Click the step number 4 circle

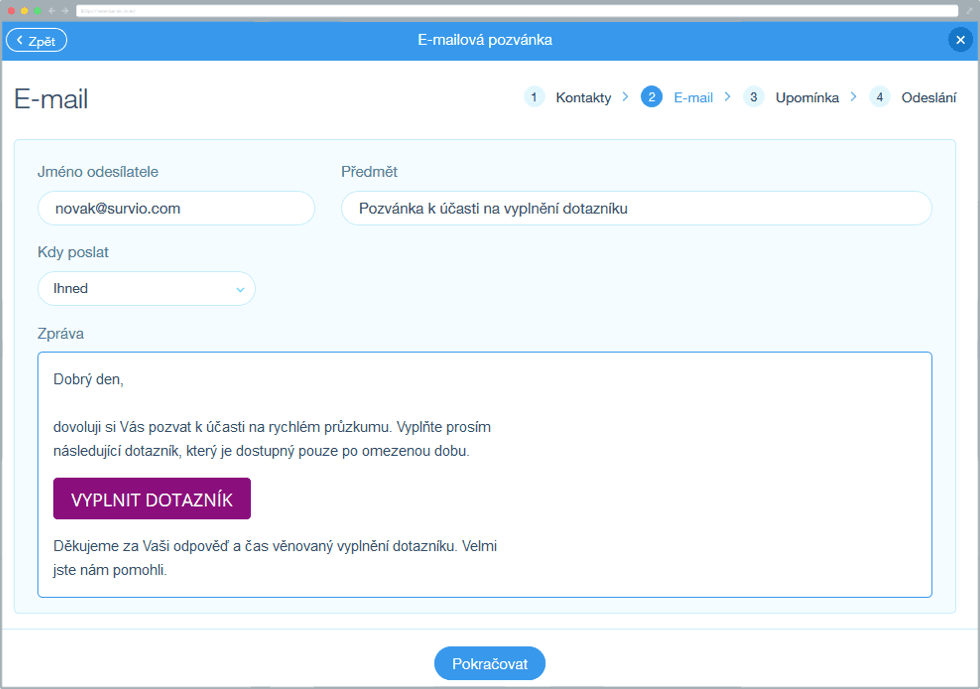pyautogui.click(x=880, y=97)
